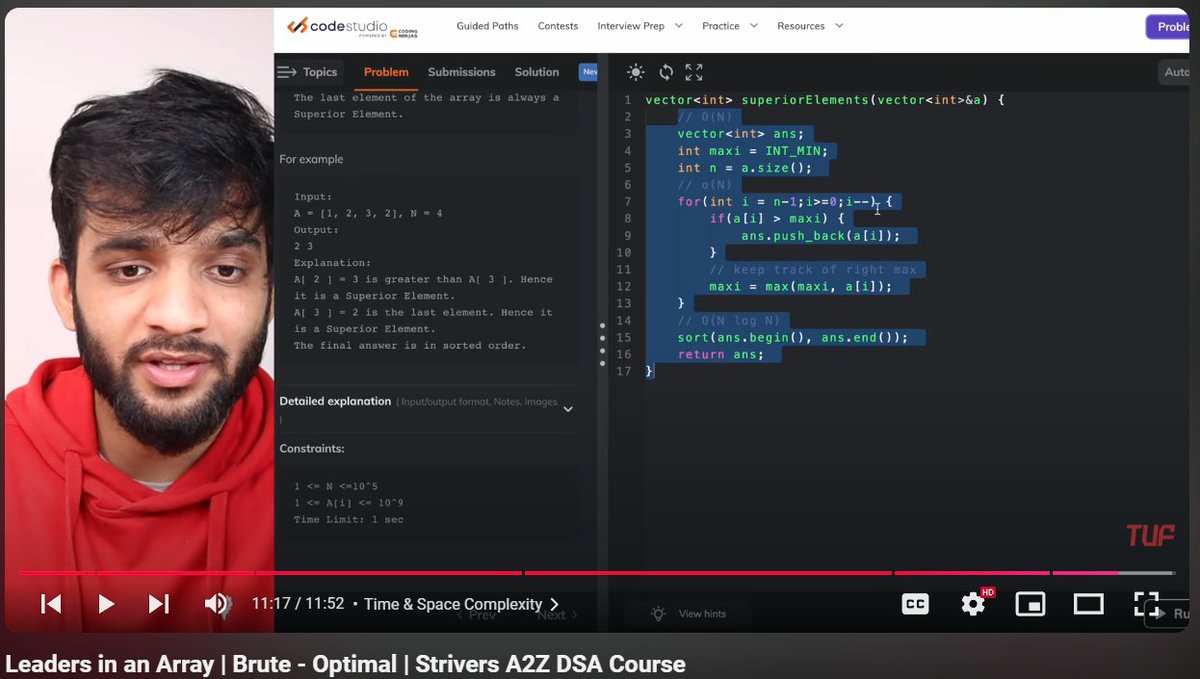Expand Interview Prep dropdown

640,26
